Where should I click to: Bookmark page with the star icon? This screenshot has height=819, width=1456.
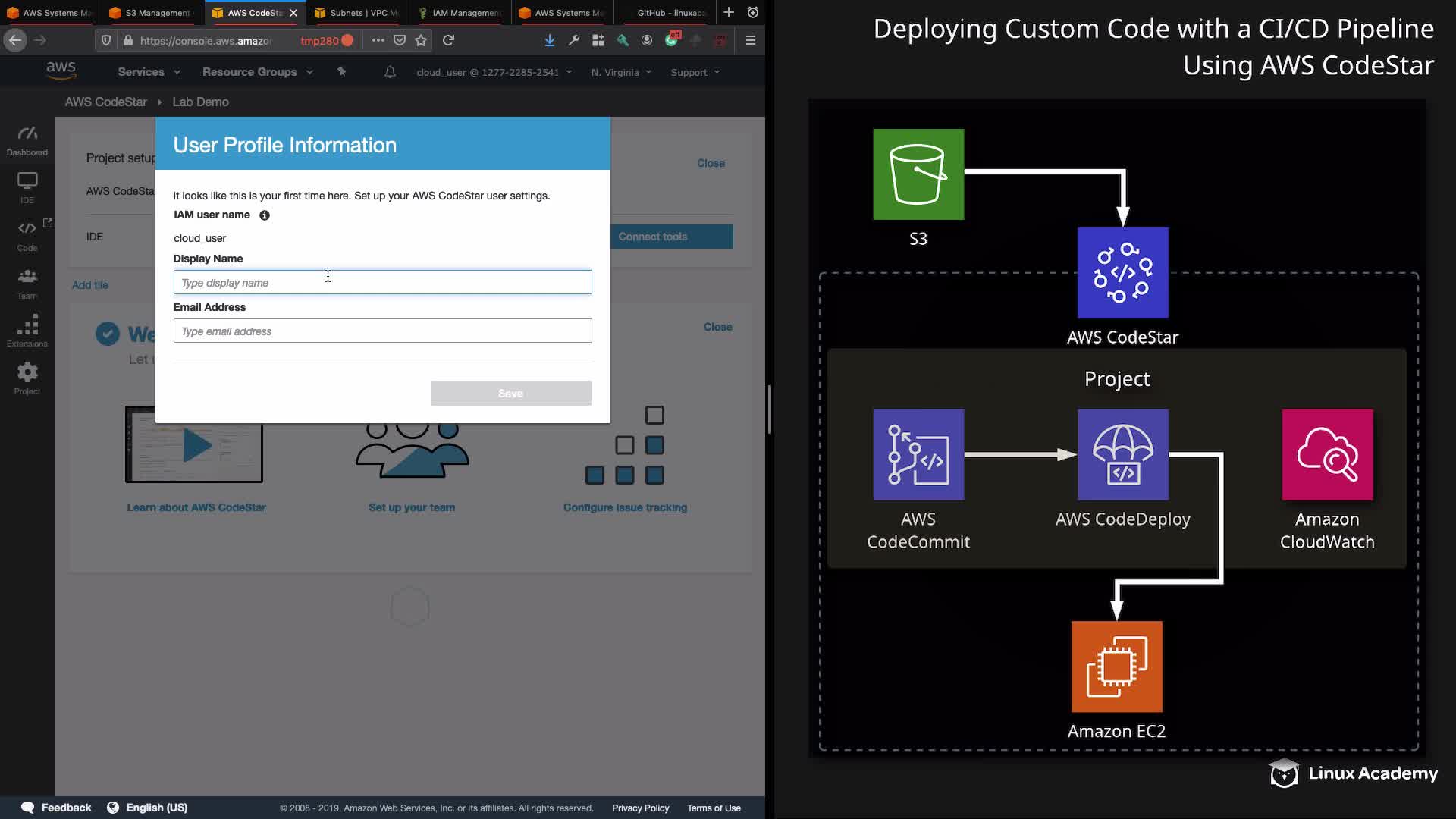421,40
